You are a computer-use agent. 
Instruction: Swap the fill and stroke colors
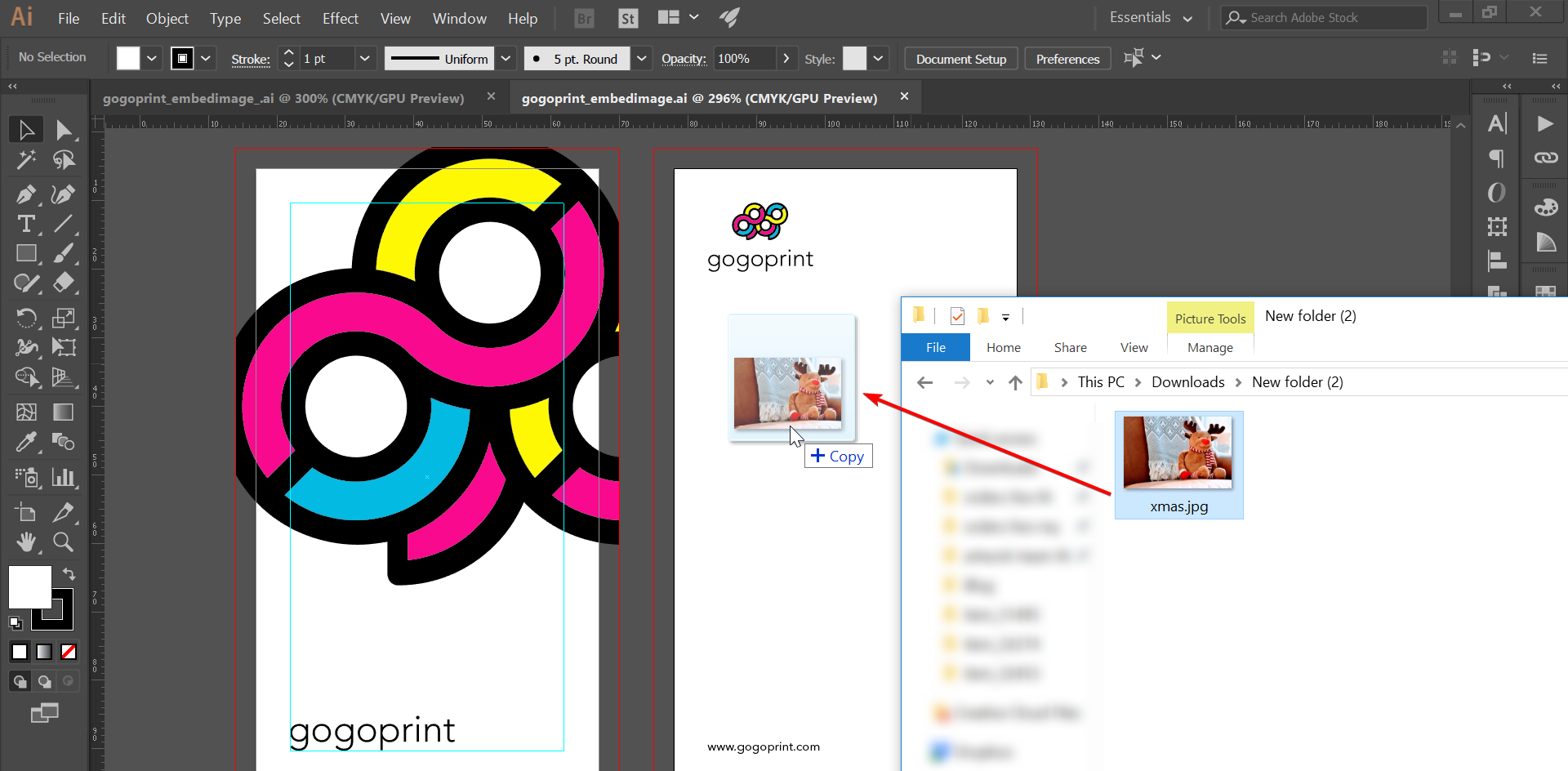click(x=69, y=573)
